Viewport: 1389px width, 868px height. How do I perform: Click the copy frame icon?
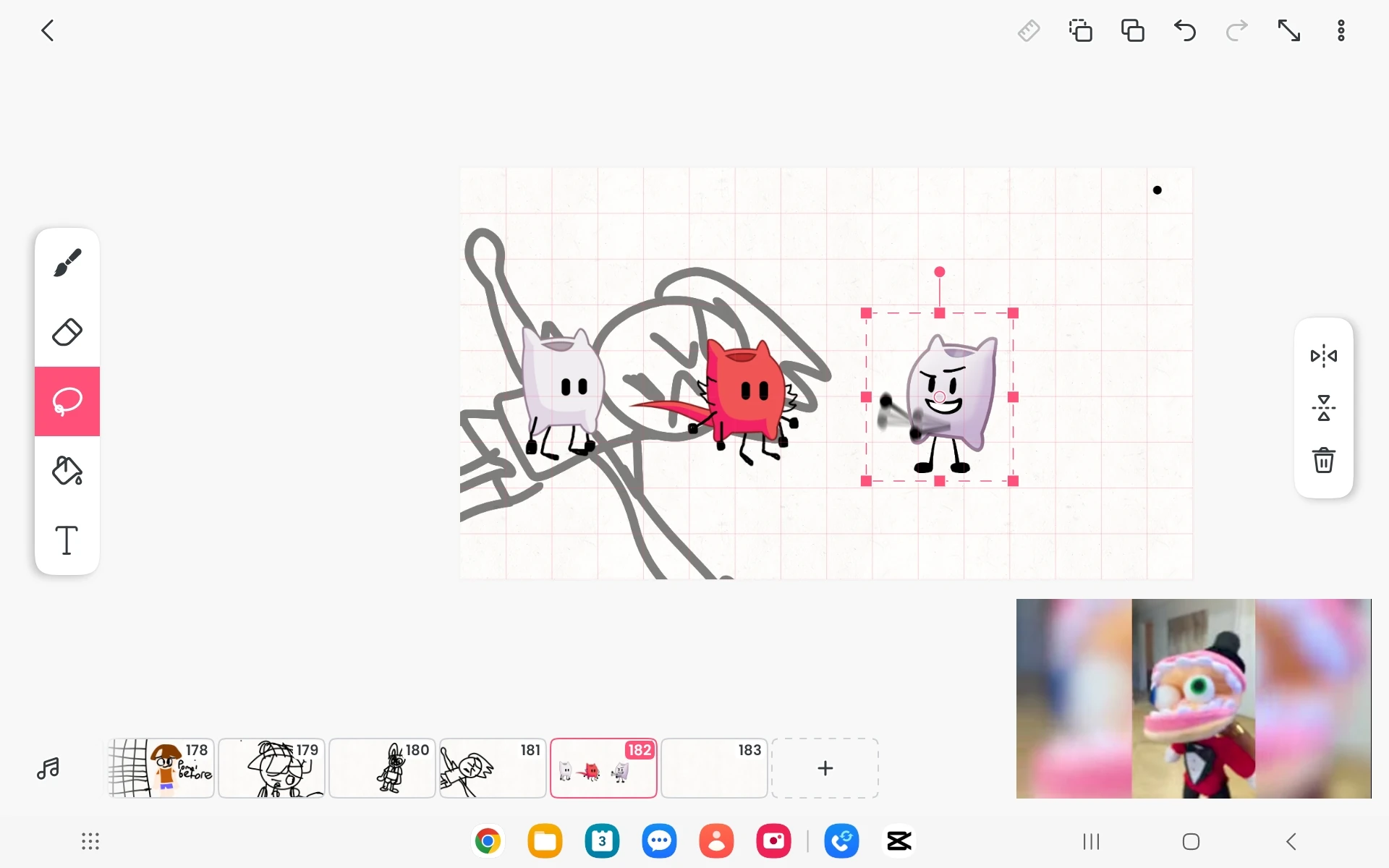1080,31
